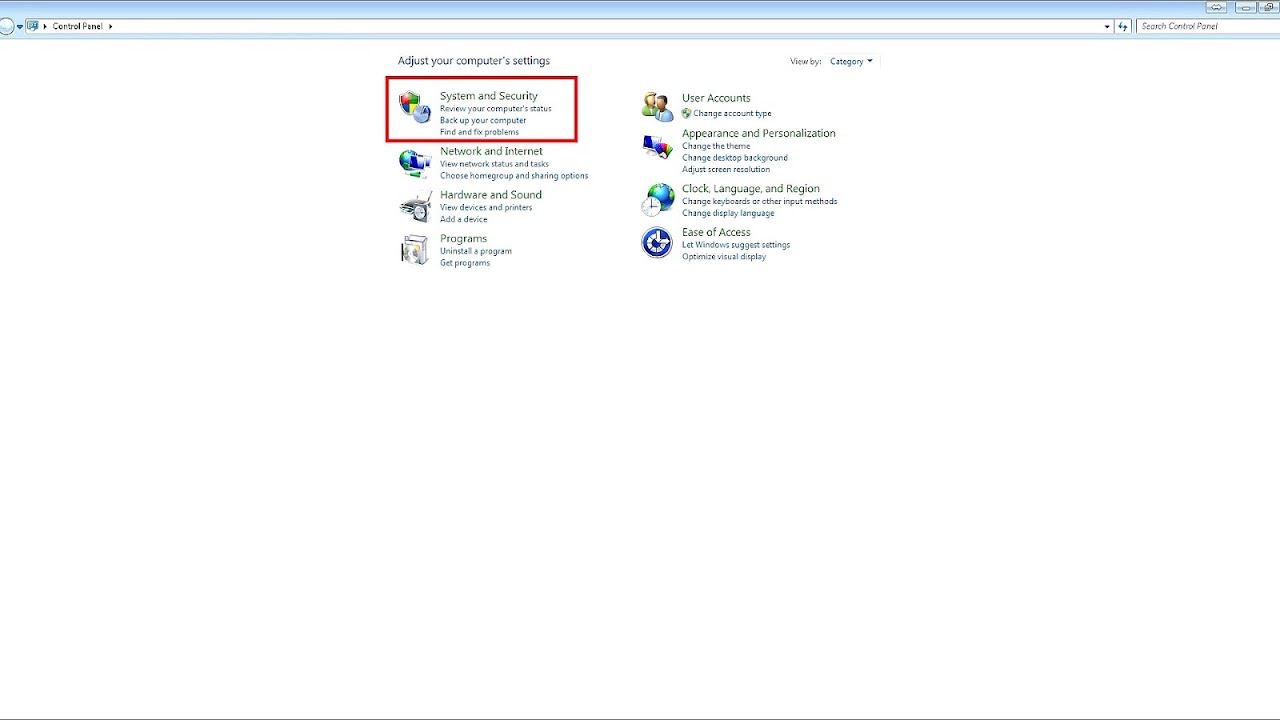Click the Network and Internet globe icon
This screenshot has width=1280, height=720.
click(415, 163)
